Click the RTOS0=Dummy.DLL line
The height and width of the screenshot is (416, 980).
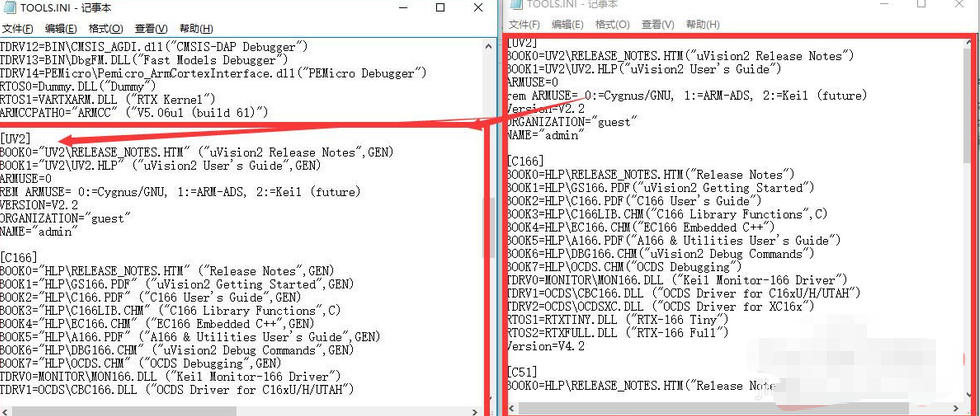coord(78,86)
